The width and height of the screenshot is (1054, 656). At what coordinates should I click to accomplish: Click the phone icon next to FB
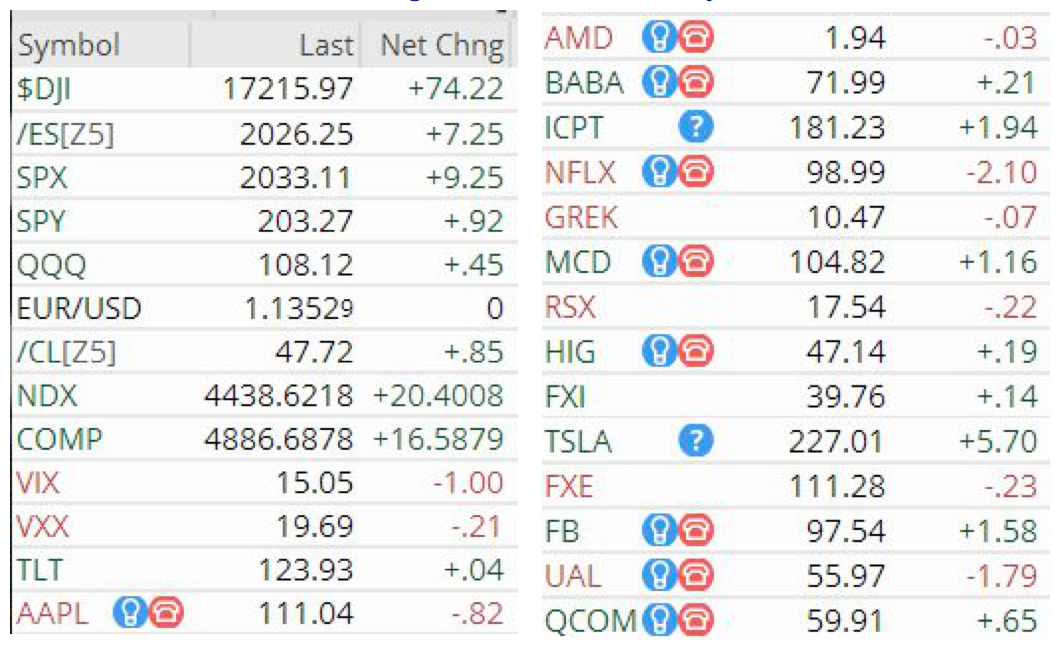tap(696, 530)
